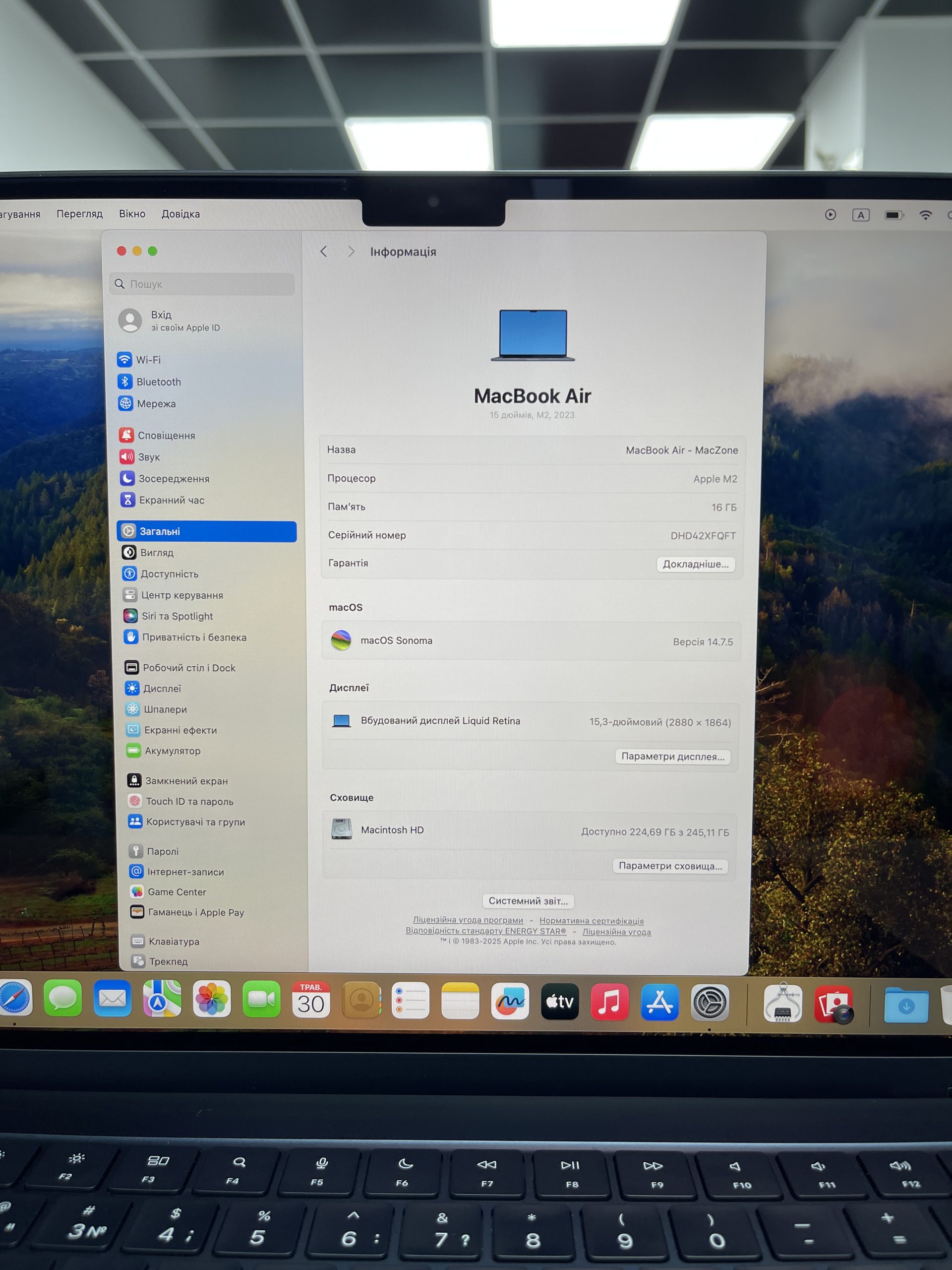
Task: Click the computer name MacBook Air - MacZone
Action: (682, 450)
